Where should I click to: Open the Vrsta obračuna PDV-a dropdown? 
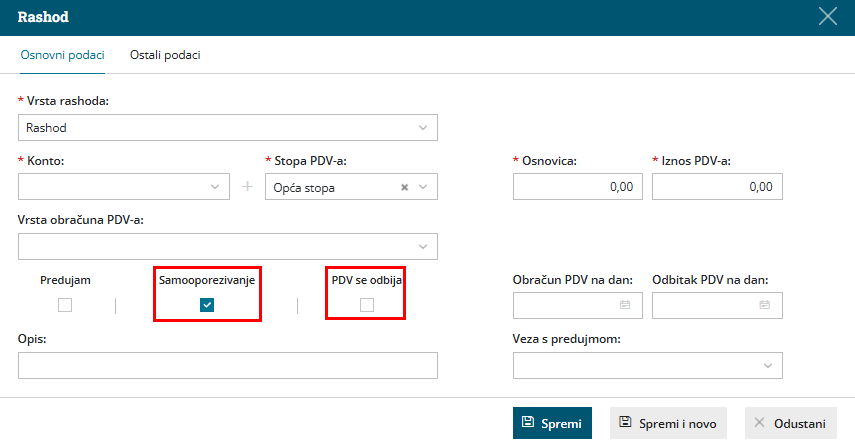pyautogui.click(x=228, y=246)
